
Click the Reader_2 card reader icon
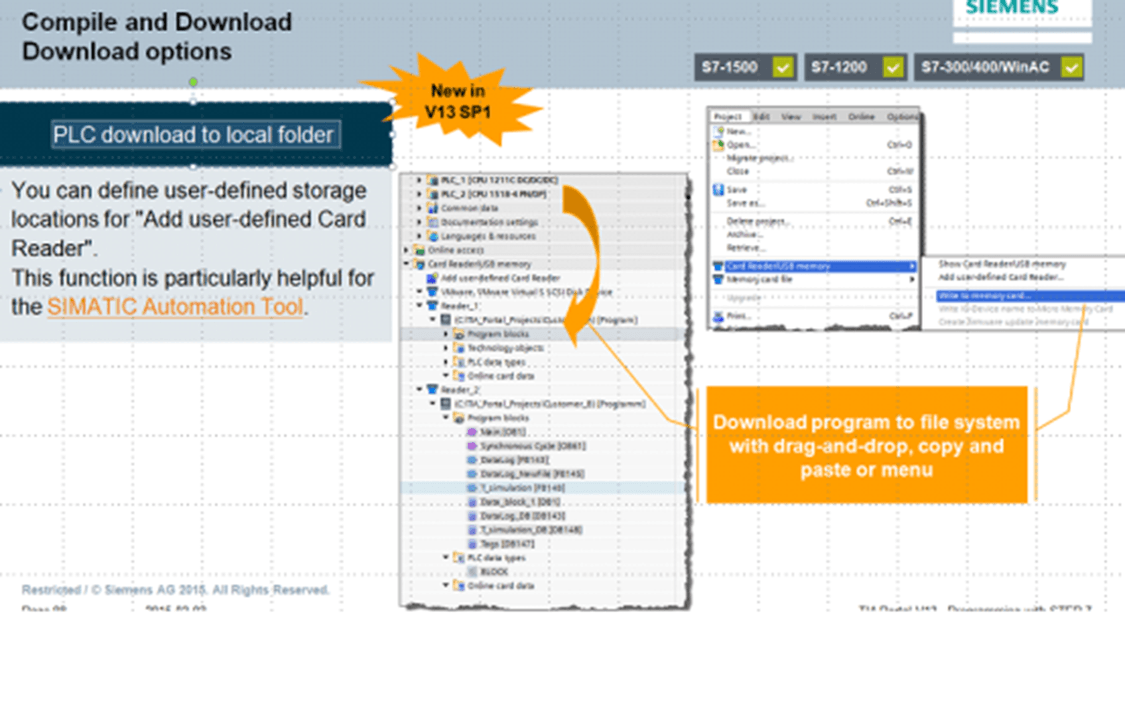coord(433,390)
